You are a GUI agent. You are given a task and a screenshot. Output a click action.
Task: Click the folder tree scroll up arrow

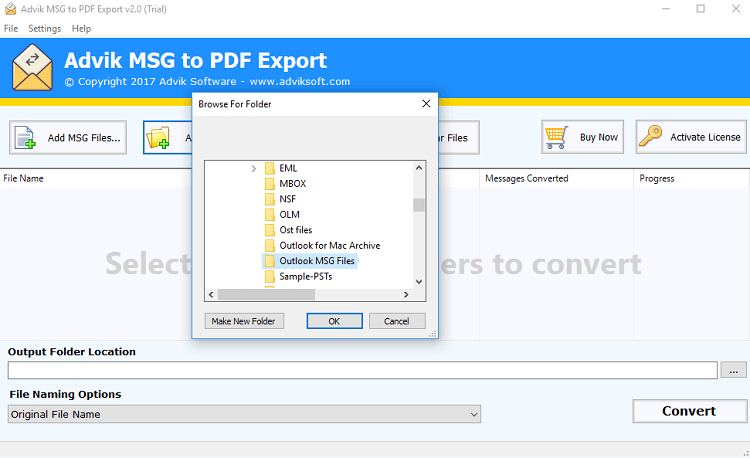[x=419, y=168]
